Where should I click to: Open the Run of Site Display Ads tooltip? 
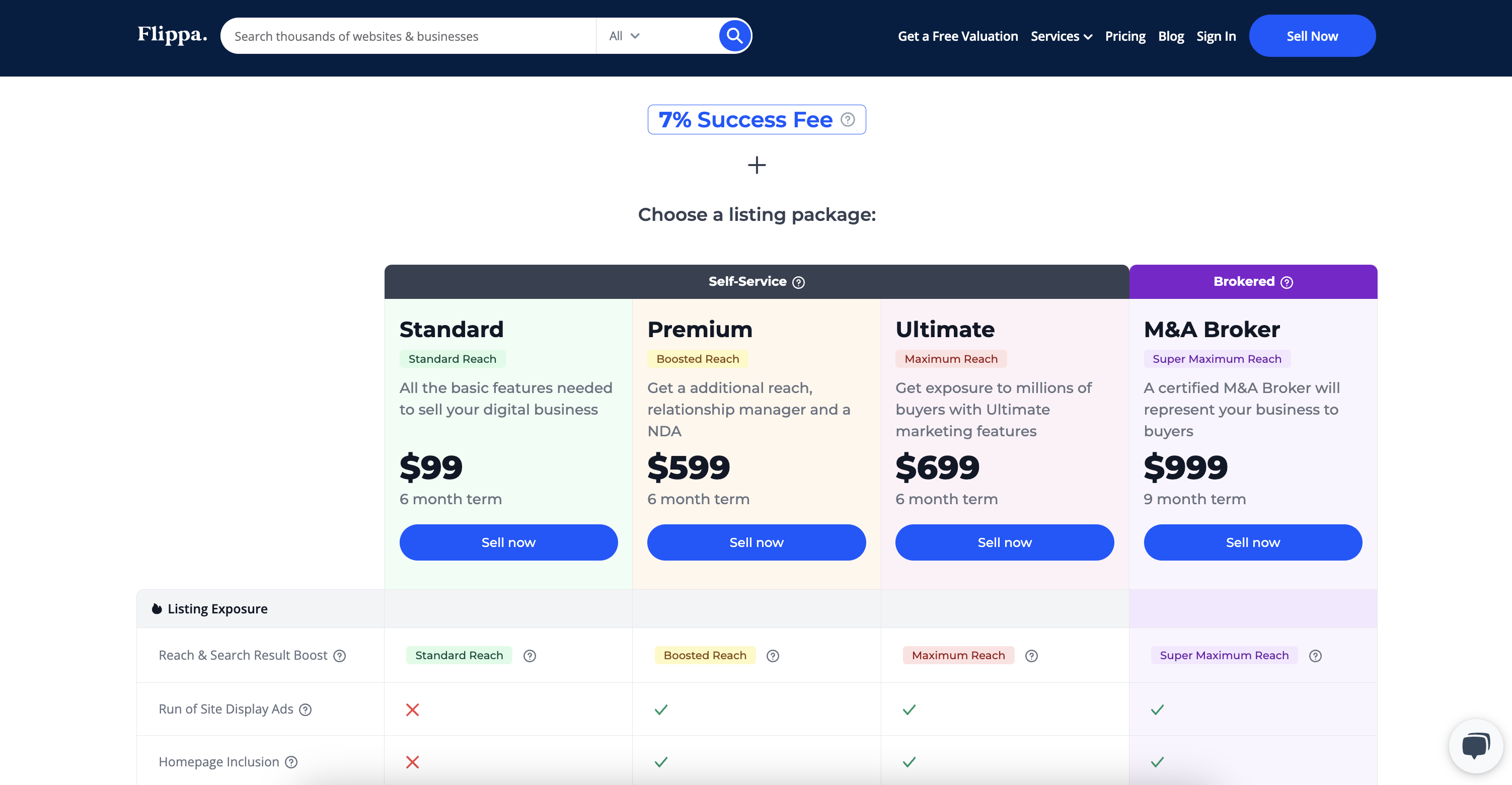click(306, 710)
